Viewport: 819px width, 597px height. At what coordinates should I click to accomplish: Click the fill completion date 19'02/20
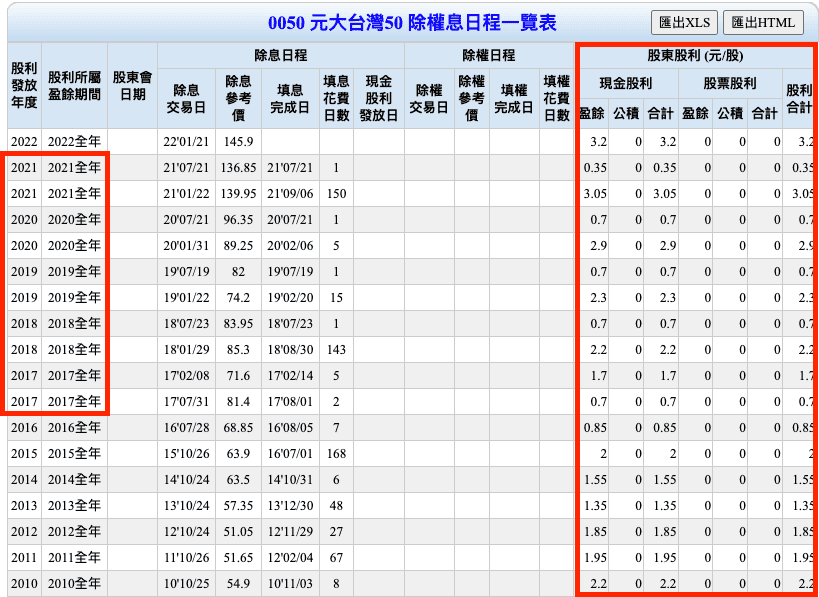(290, 298)
